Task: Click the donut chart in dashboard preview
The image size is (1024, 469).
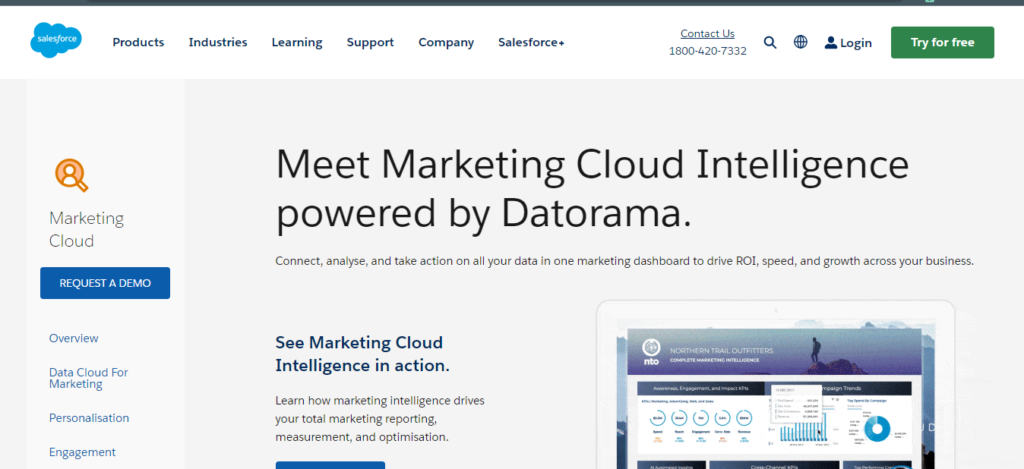Action: tap(877, 429)
